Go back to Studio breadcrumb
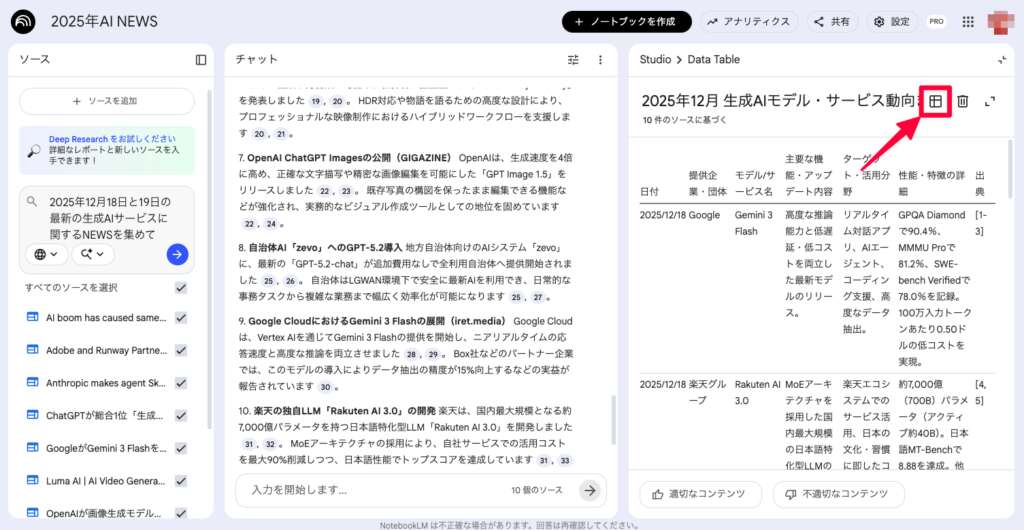This screenshot has height=530, width=1024. [655, 59]
